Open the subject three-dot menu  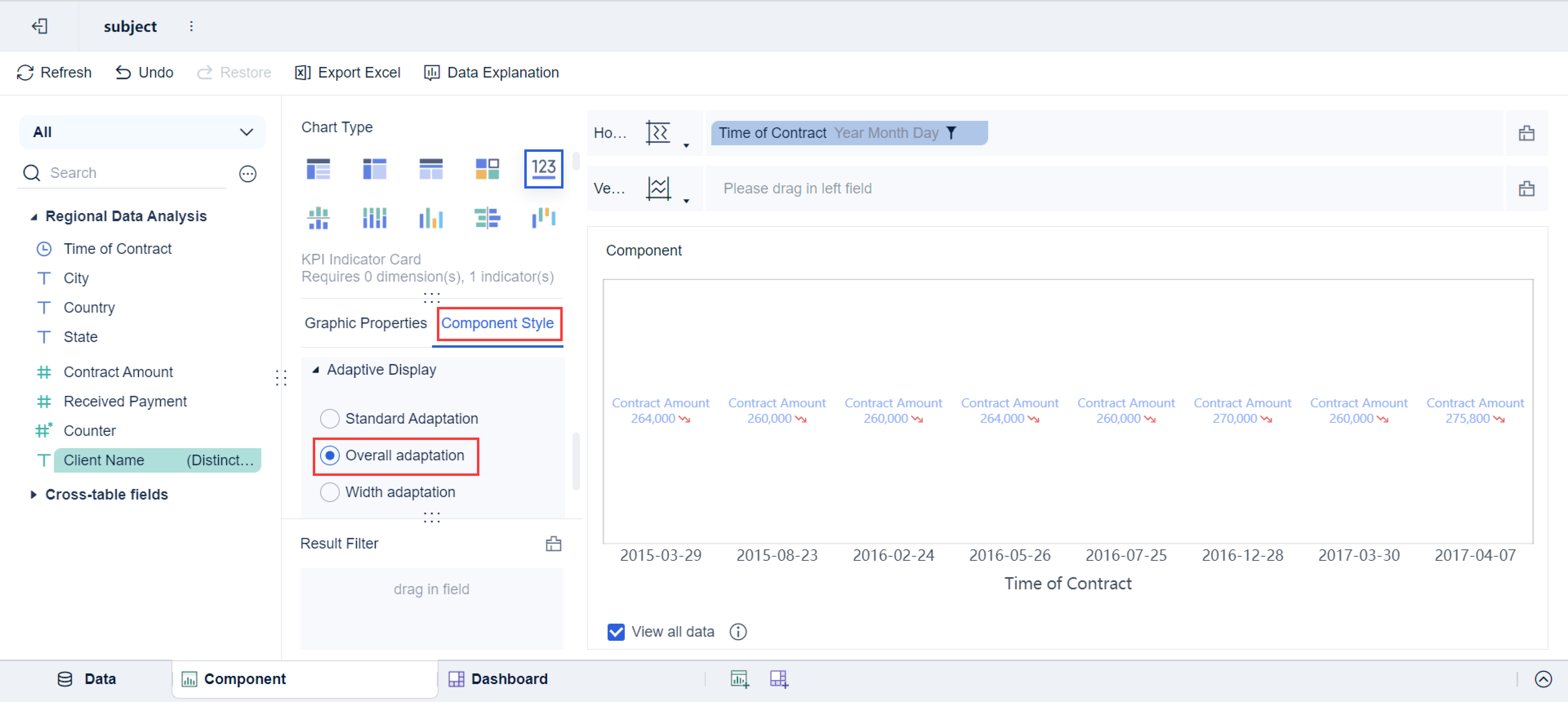tap(191, 26)
